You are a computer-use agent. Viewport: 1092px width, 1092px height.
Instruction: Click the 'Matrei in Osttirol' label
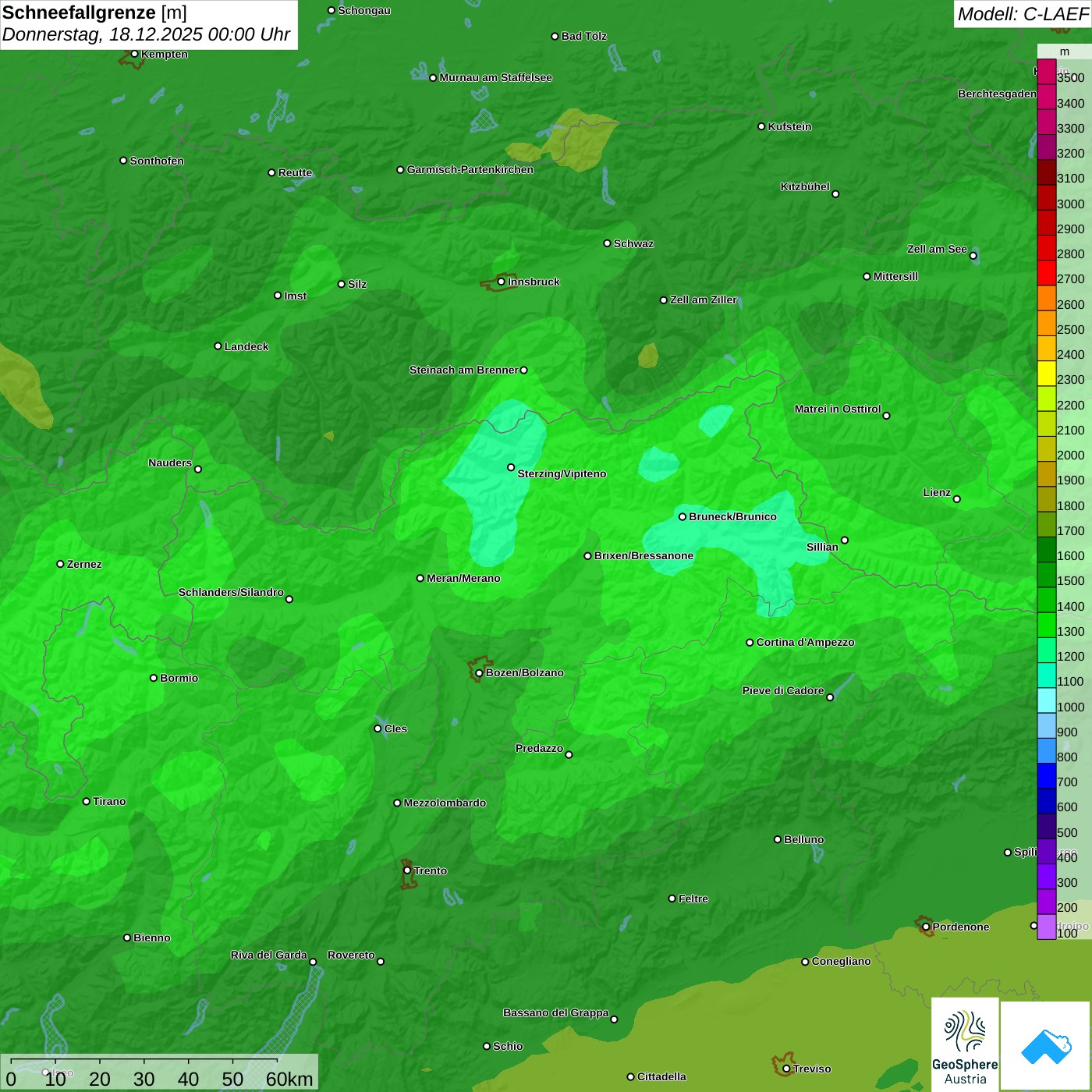tap(838, 409)
